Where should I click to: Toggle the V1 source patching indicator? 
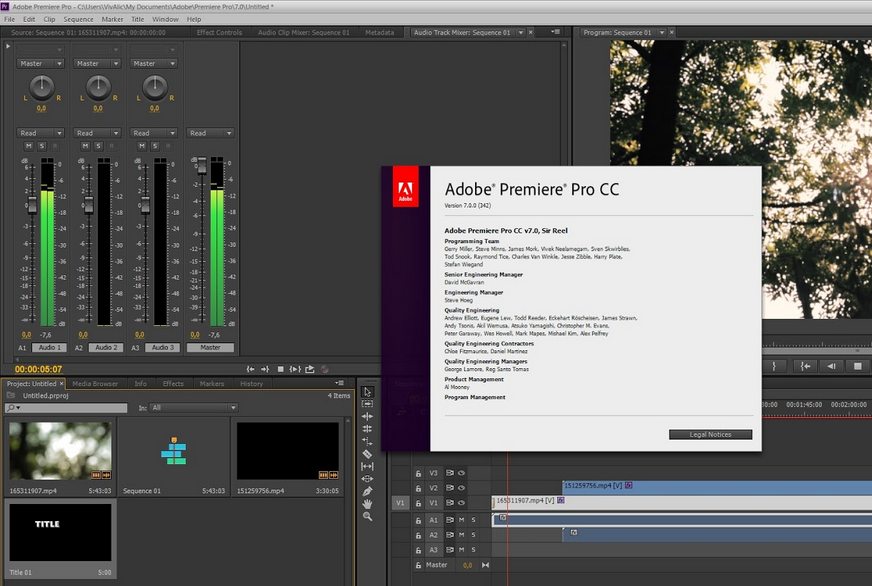pos(400,503)
